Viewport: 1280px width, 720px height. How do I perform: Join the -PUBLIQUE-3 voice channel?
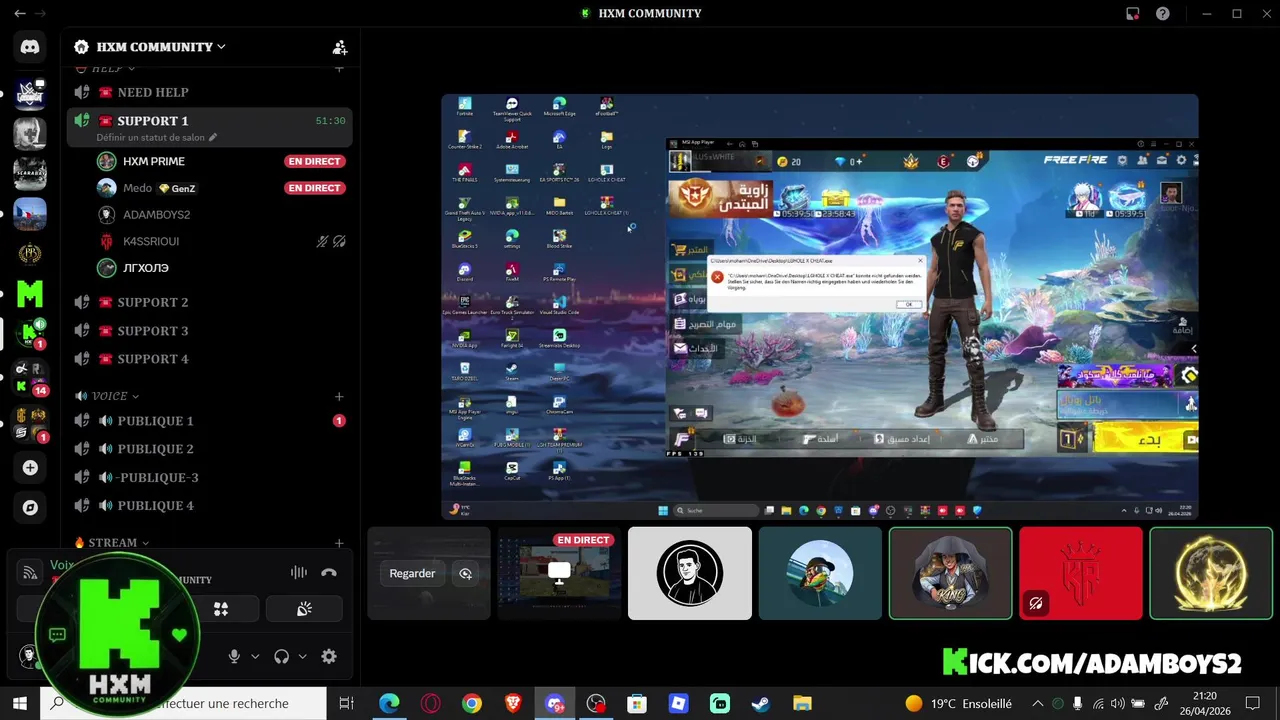pyautogui.click(x=209, y=477)
